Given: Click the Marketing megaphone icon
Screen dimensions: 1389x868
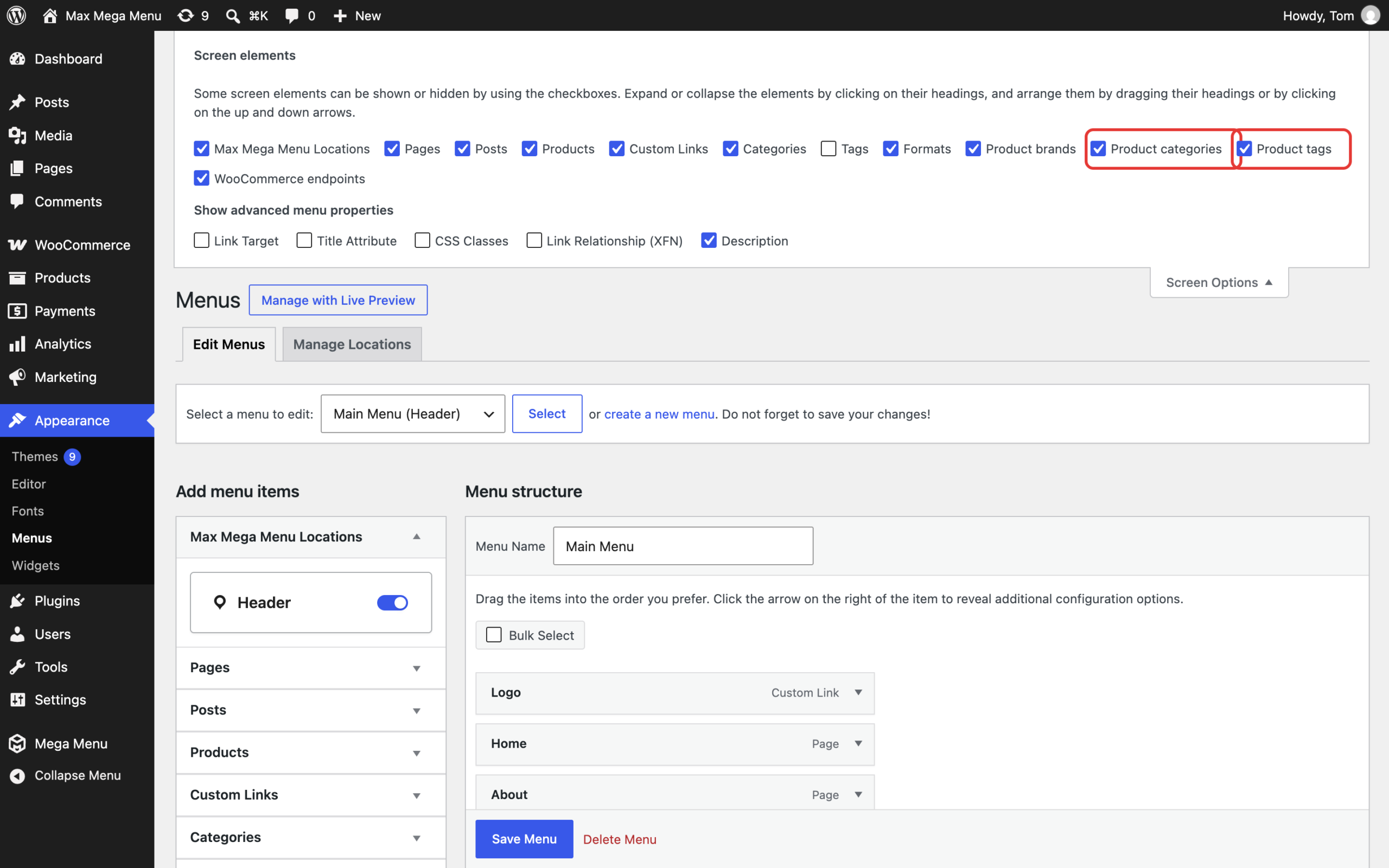Looking at the screenshot, I should [x=17, y=377].
